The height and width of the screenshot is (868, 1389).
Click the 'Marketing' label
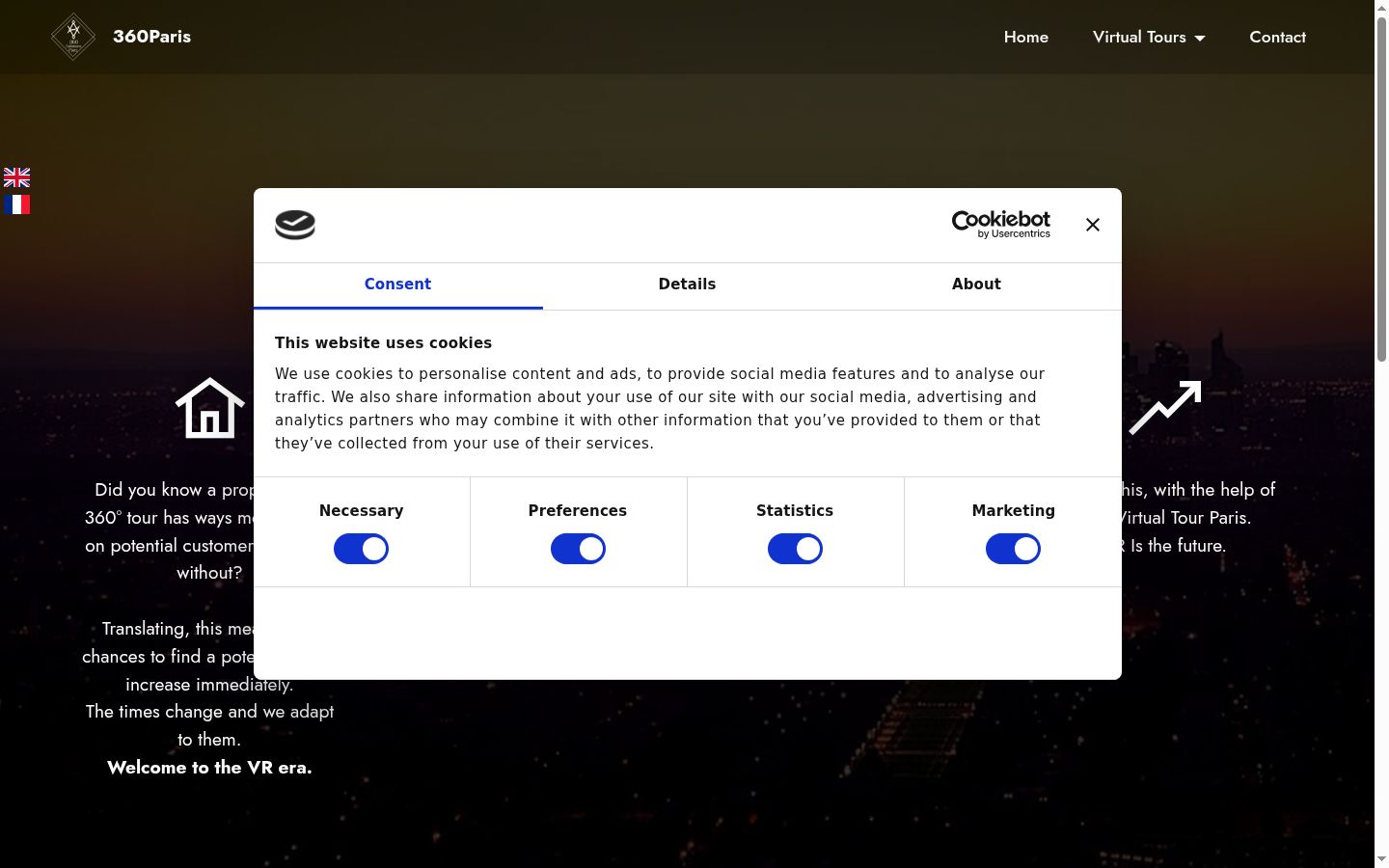(1013, 511)
